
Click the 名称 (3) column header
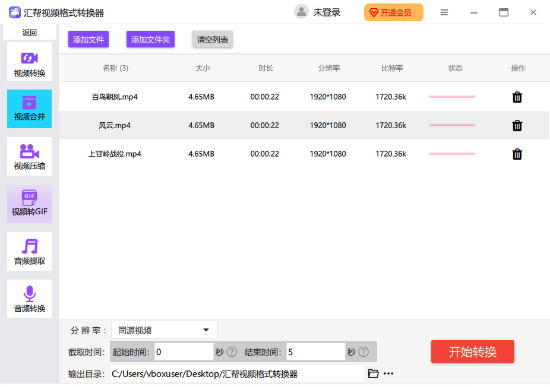tap(115, 68)
